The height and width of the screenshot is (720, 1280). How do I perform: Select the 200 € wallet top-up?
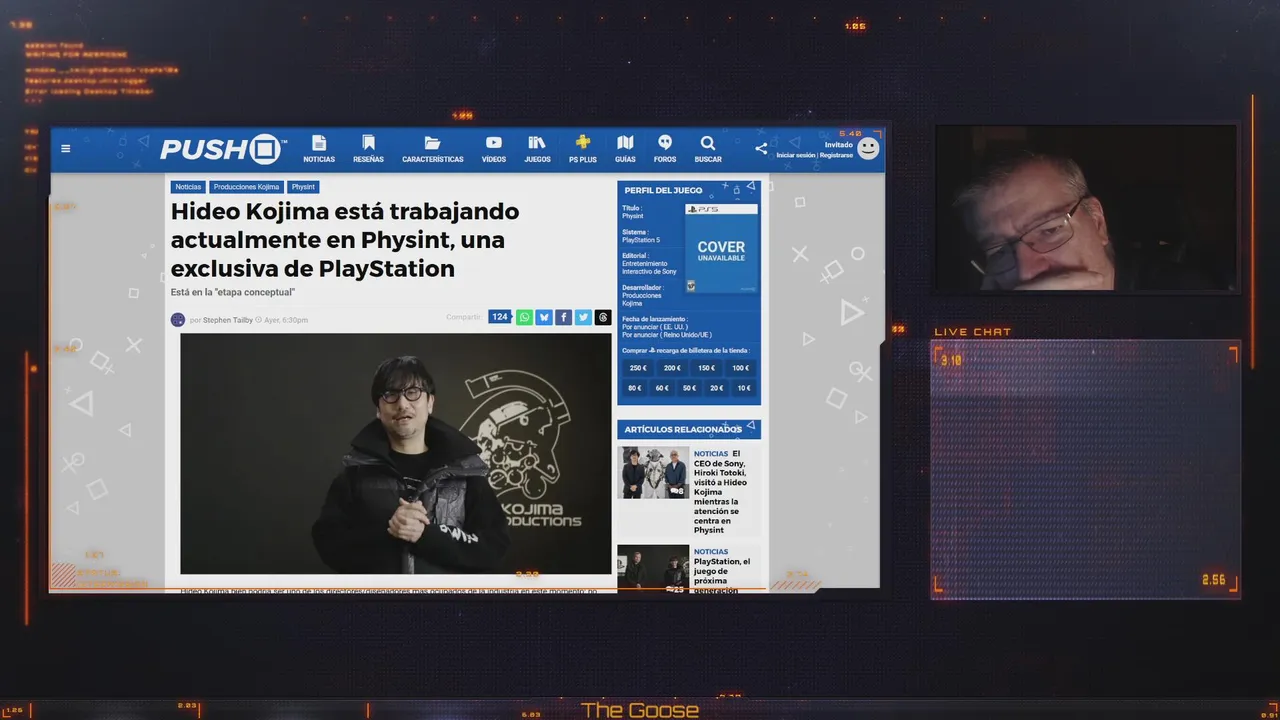[x=672, y=368]
